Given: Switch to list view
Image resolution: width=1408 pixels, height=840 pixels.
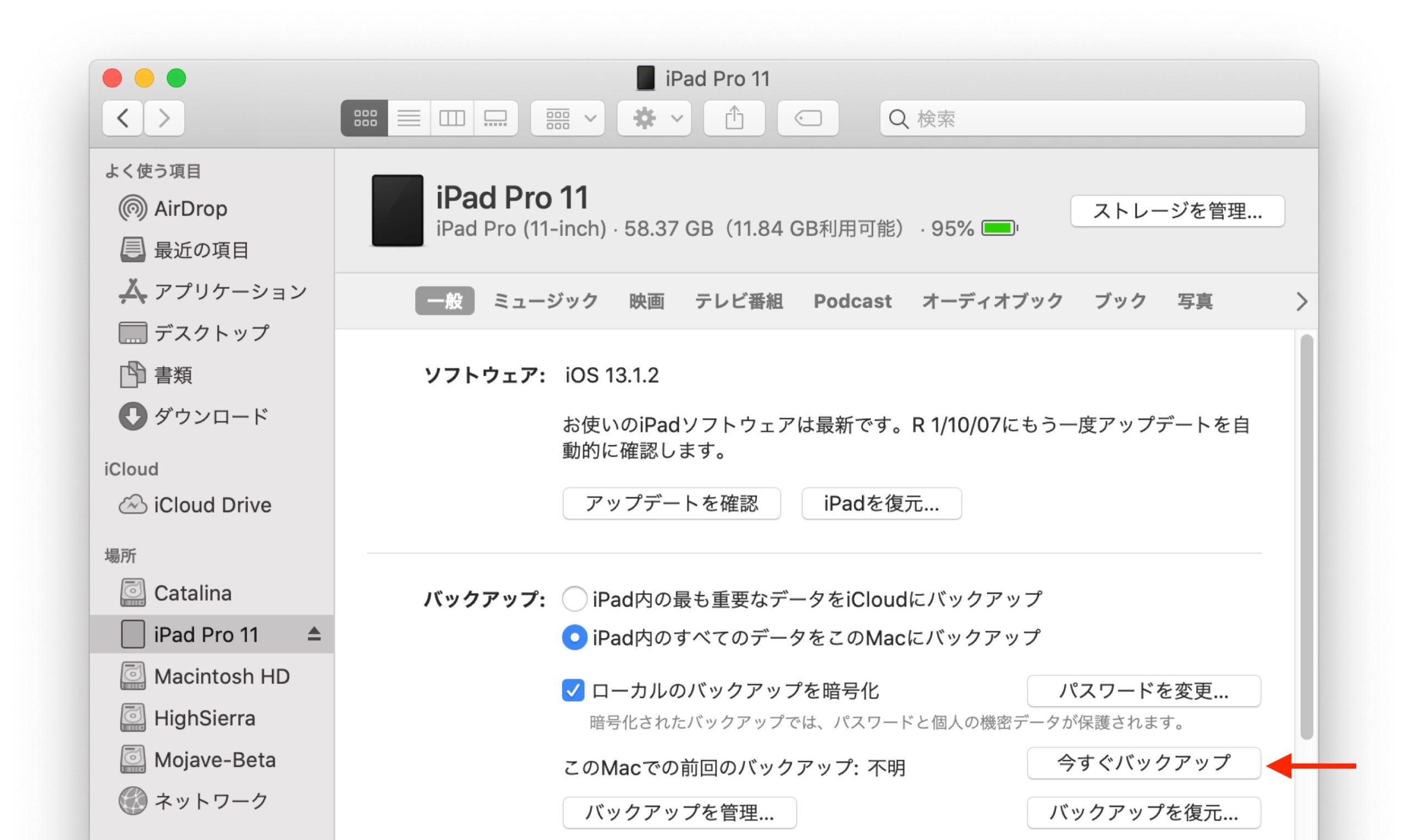Looking at the screenshot, I should (409, 118).
